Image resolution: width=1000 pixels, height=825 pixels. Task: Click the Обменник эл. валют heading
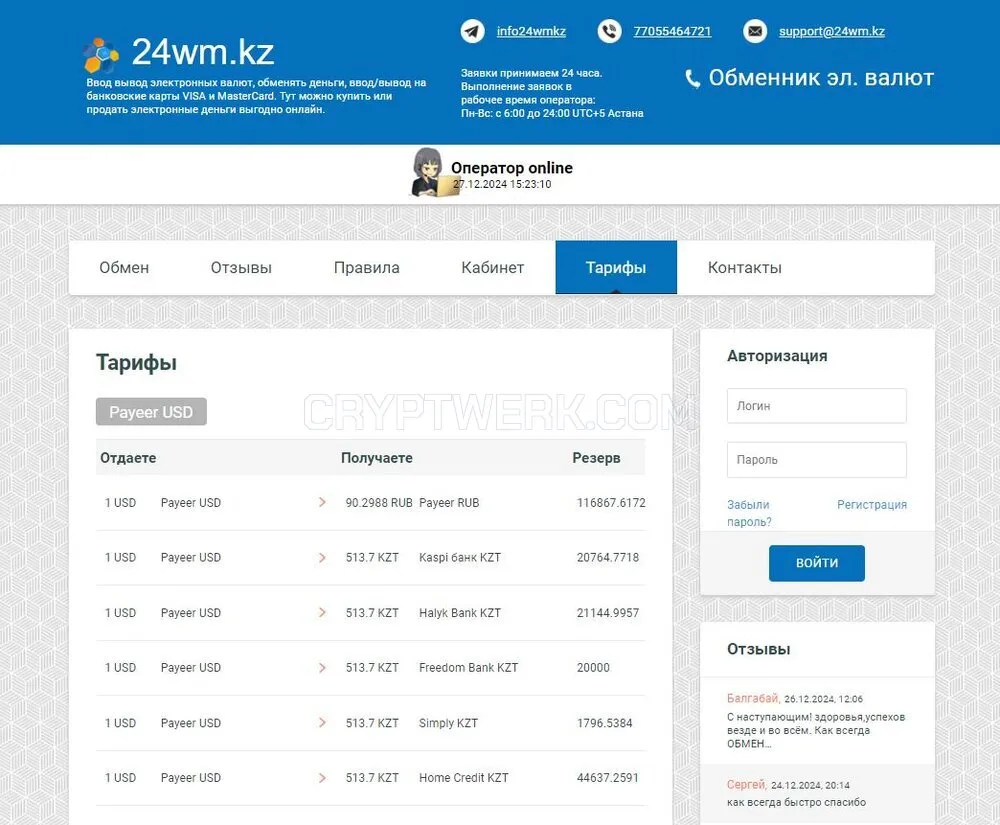(x=821, y=78)
